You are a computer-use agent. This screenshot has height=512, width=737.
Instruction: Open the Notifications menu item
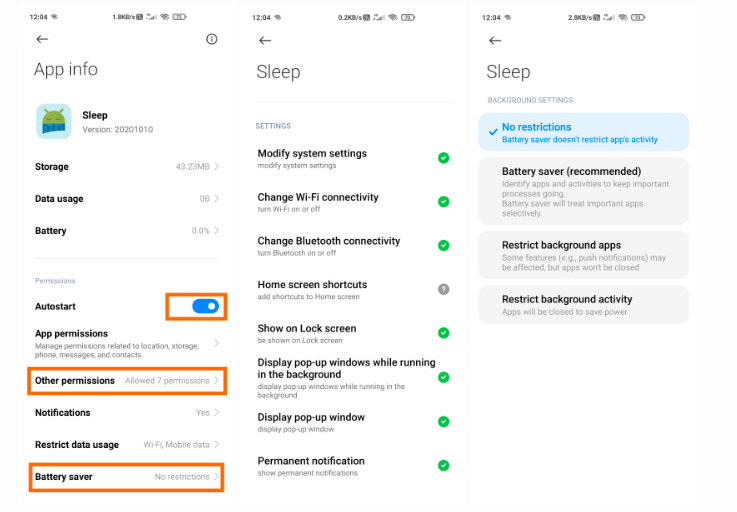pos(126,413)
